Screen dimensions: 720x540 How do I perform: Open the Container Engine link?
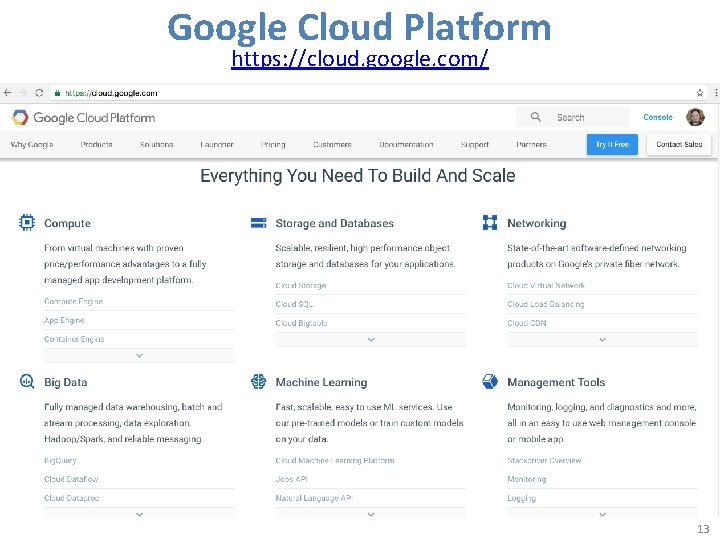point(74,339)
